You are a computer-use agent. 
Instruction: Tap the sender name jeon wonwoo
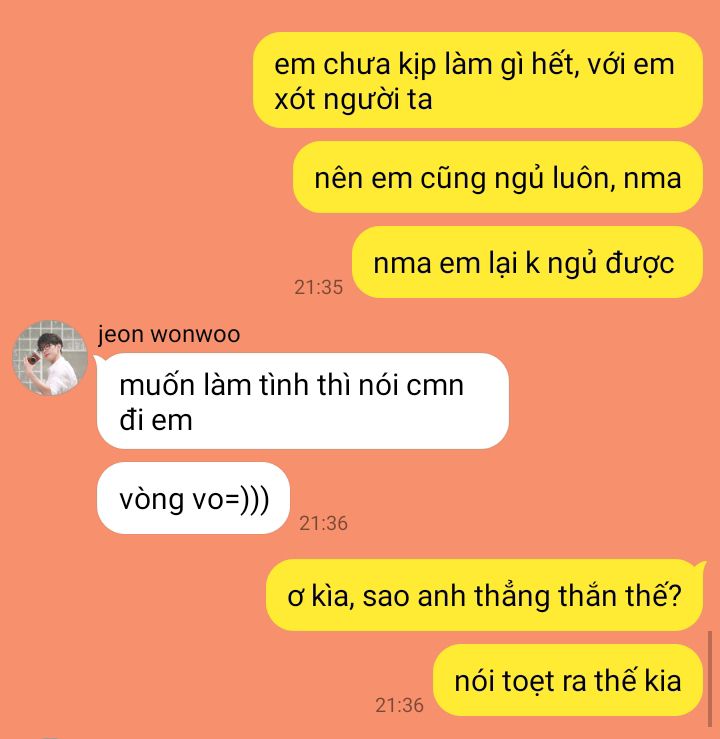click(169, 334)
